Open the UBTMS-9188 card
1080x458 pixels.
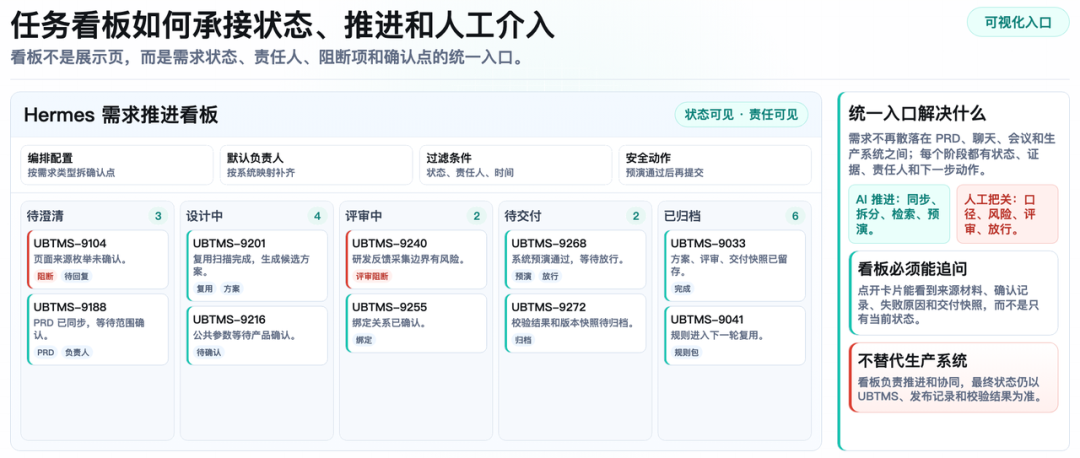97,329
